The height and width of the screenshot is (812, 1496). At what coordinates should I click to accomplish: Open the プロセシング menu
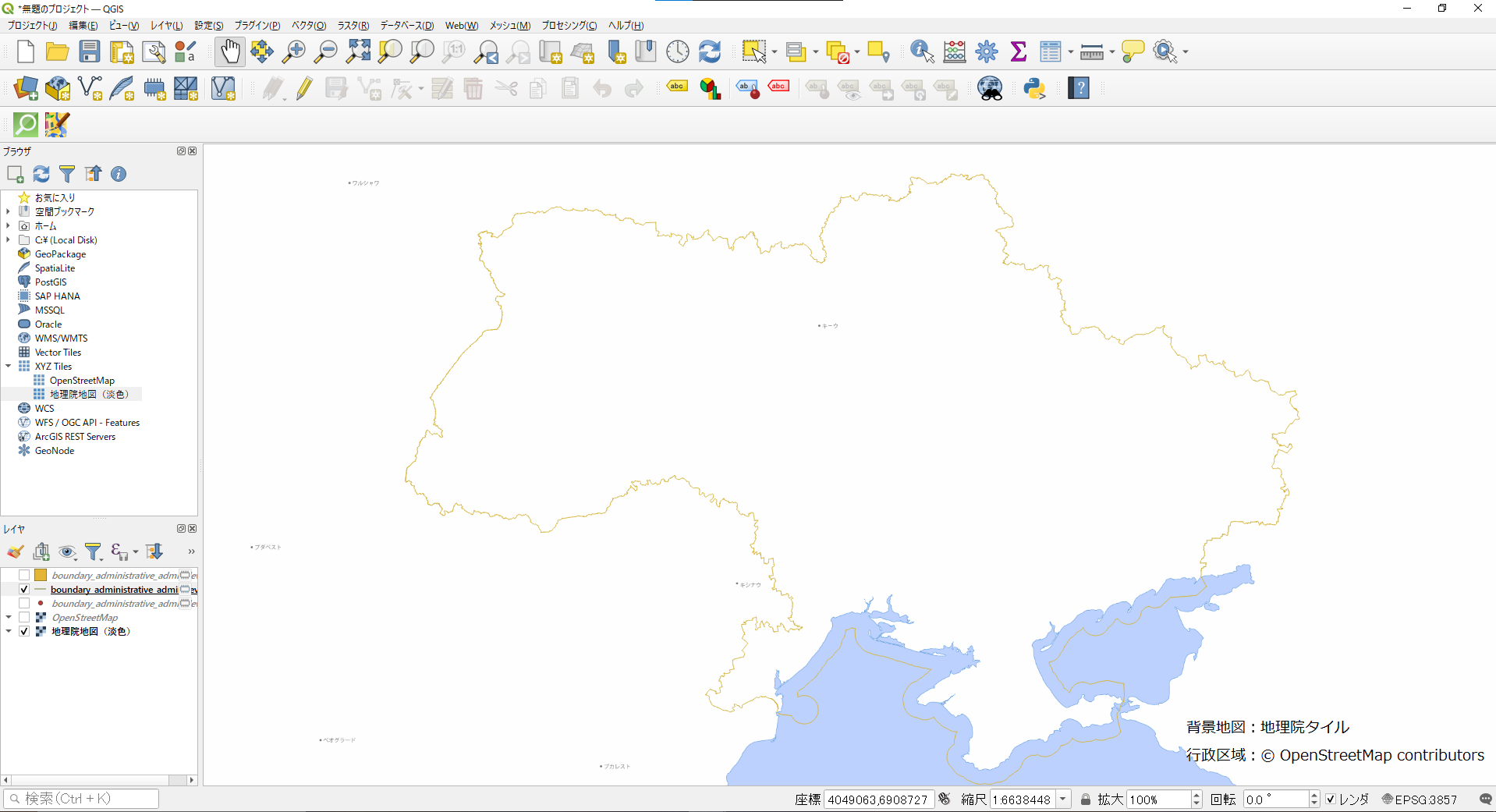point(568,25)
